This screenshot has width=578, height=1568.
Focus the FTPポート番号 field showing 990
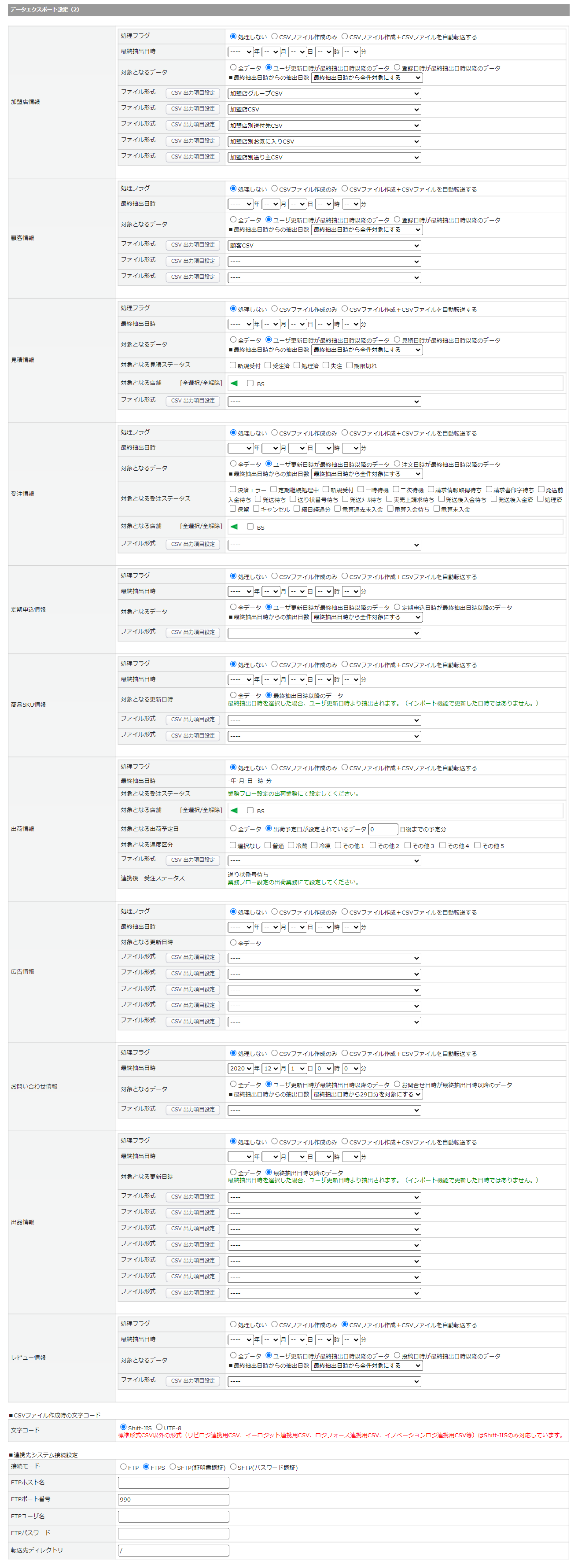pos(173,1499)
